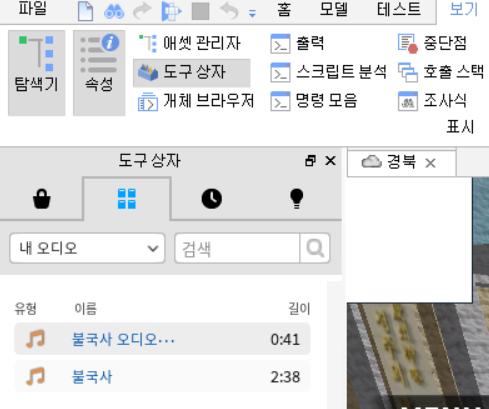Open the 호출 스택 call stack window
The height and width of the screenshot is (409, 489).
pyautogui.click(x=441, y=72)
